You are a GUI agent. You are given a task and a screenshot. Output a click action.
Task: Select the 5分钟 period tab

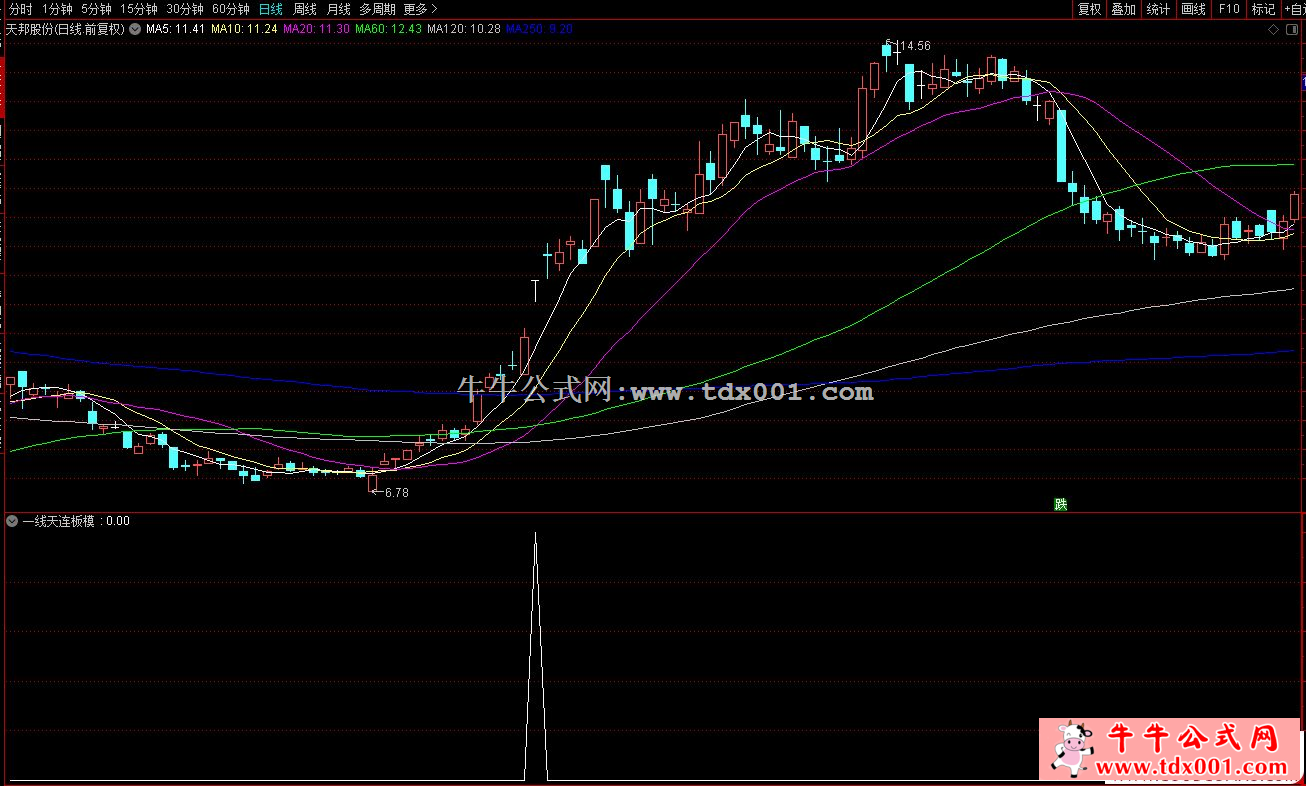tap(97, 9)
